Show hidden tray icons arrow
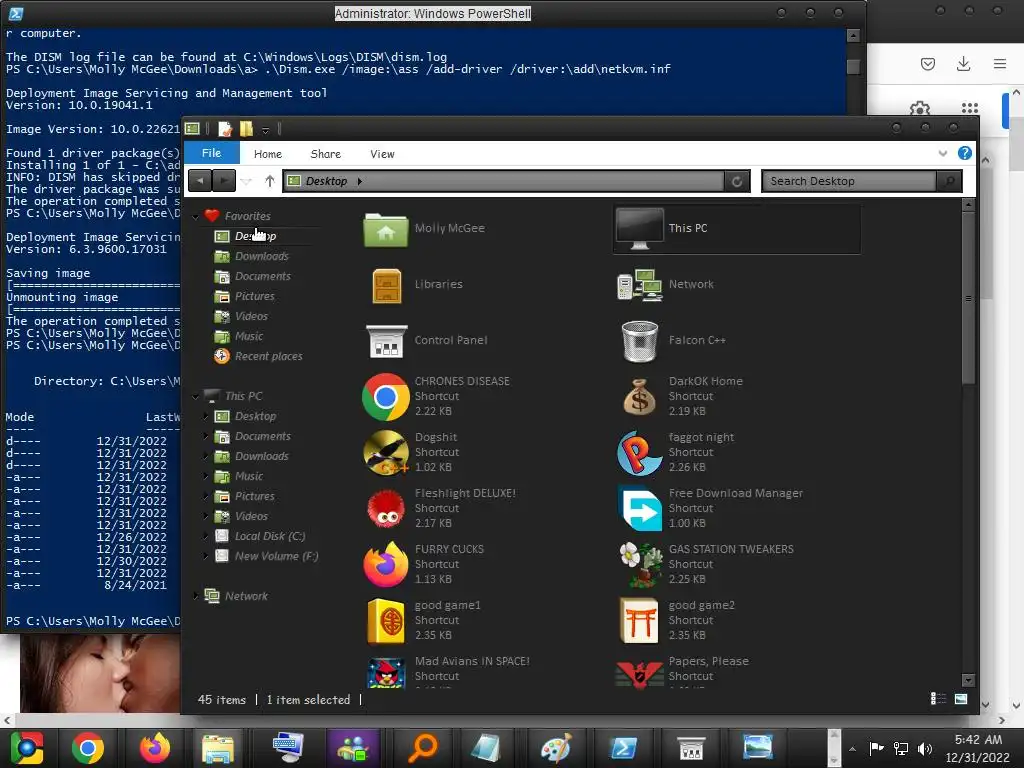 pyautogui.click(x=852, y=748)
